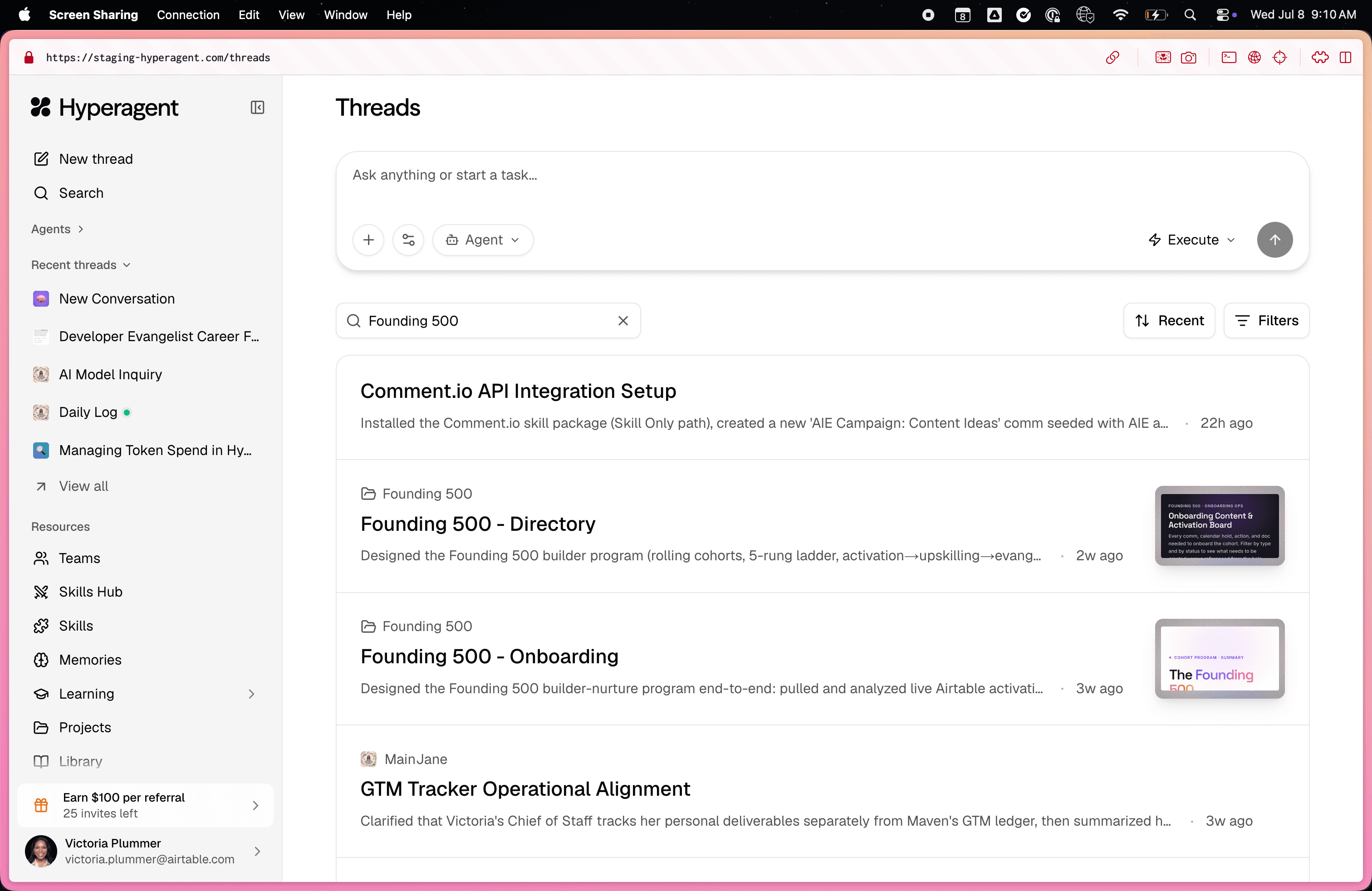The height and width of the screenshot is (891, 1372).
Task: Click the send arrow button
Action: [x=1274, y=240]
